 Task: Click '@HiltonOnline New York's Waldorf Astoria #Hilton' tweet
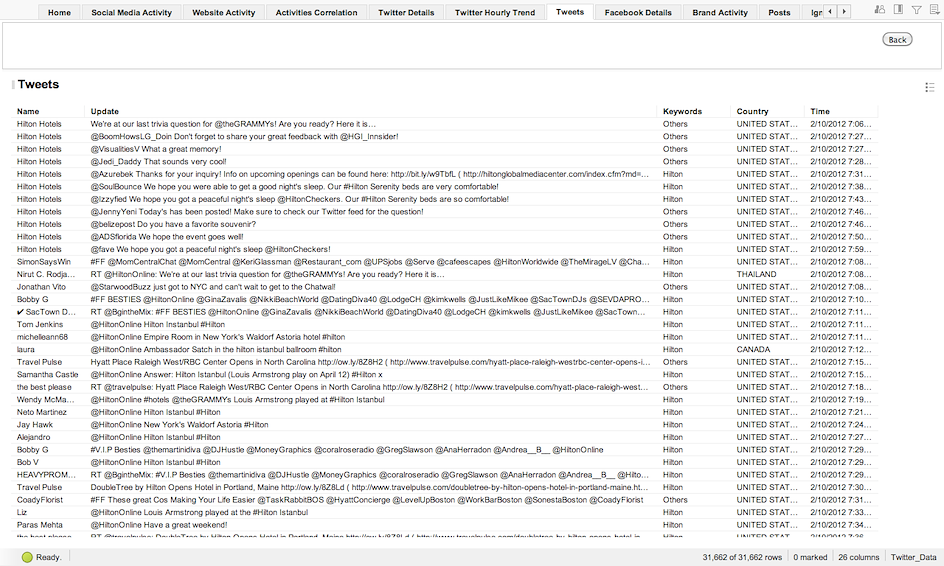pos(179,424)
